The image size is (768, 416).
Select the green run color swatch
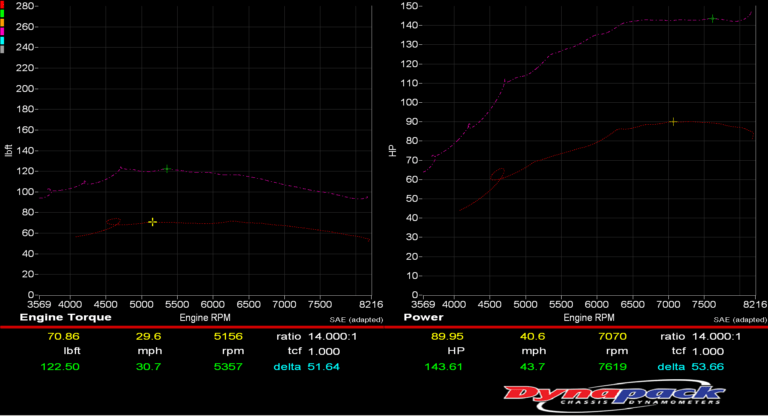(3, 12)
